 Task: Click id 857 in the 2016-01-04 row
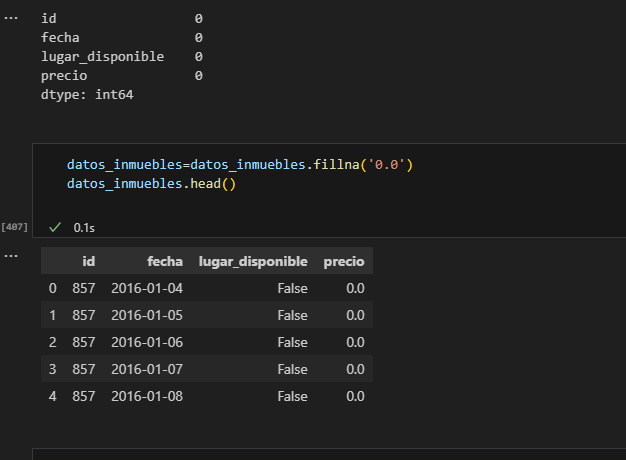(x=84, y=288)
